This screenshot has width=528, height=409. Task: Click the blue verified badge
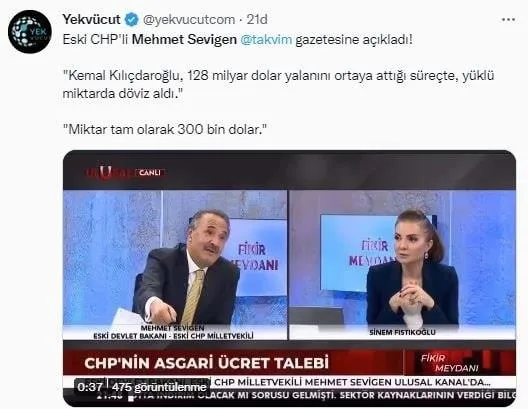click(132, 20)
